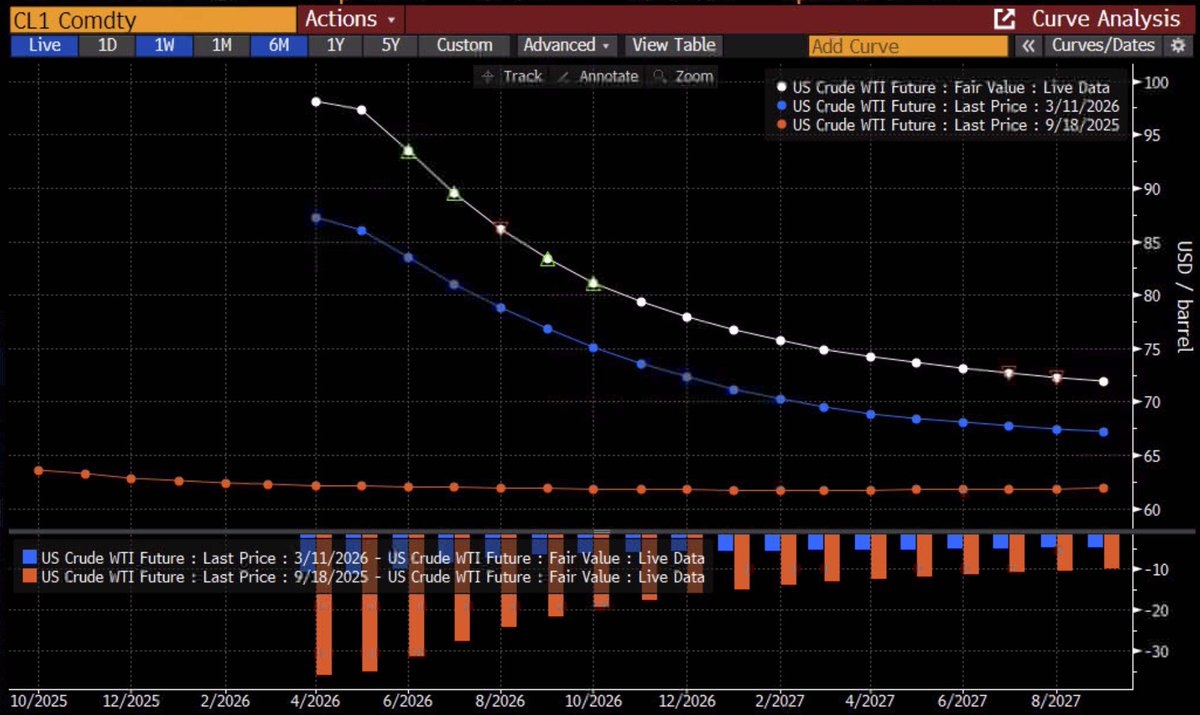Click first blue data point at 4/2026
This screenshot has height=715, width=1200.
pyautogui.click(x=316, y=218)
